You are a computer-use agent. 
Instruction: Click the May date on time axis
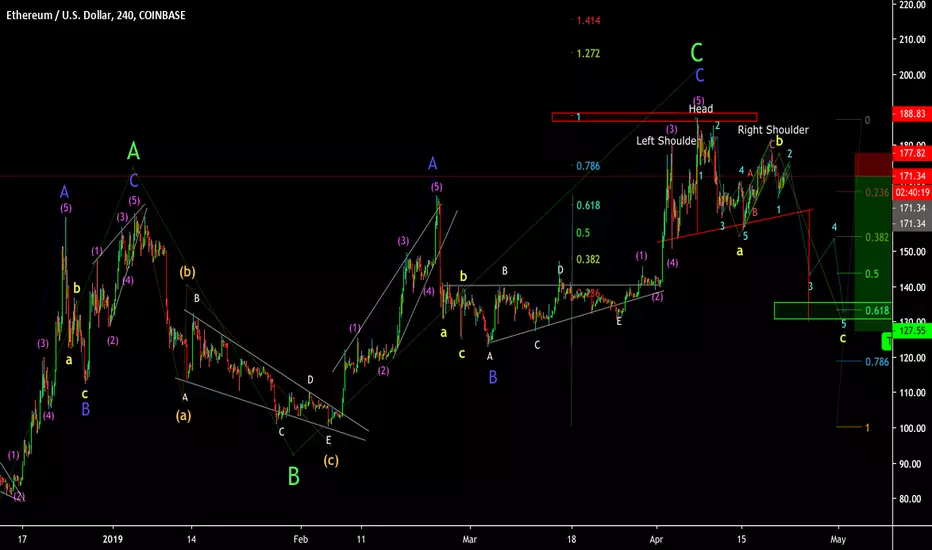[x=838, y=539]
